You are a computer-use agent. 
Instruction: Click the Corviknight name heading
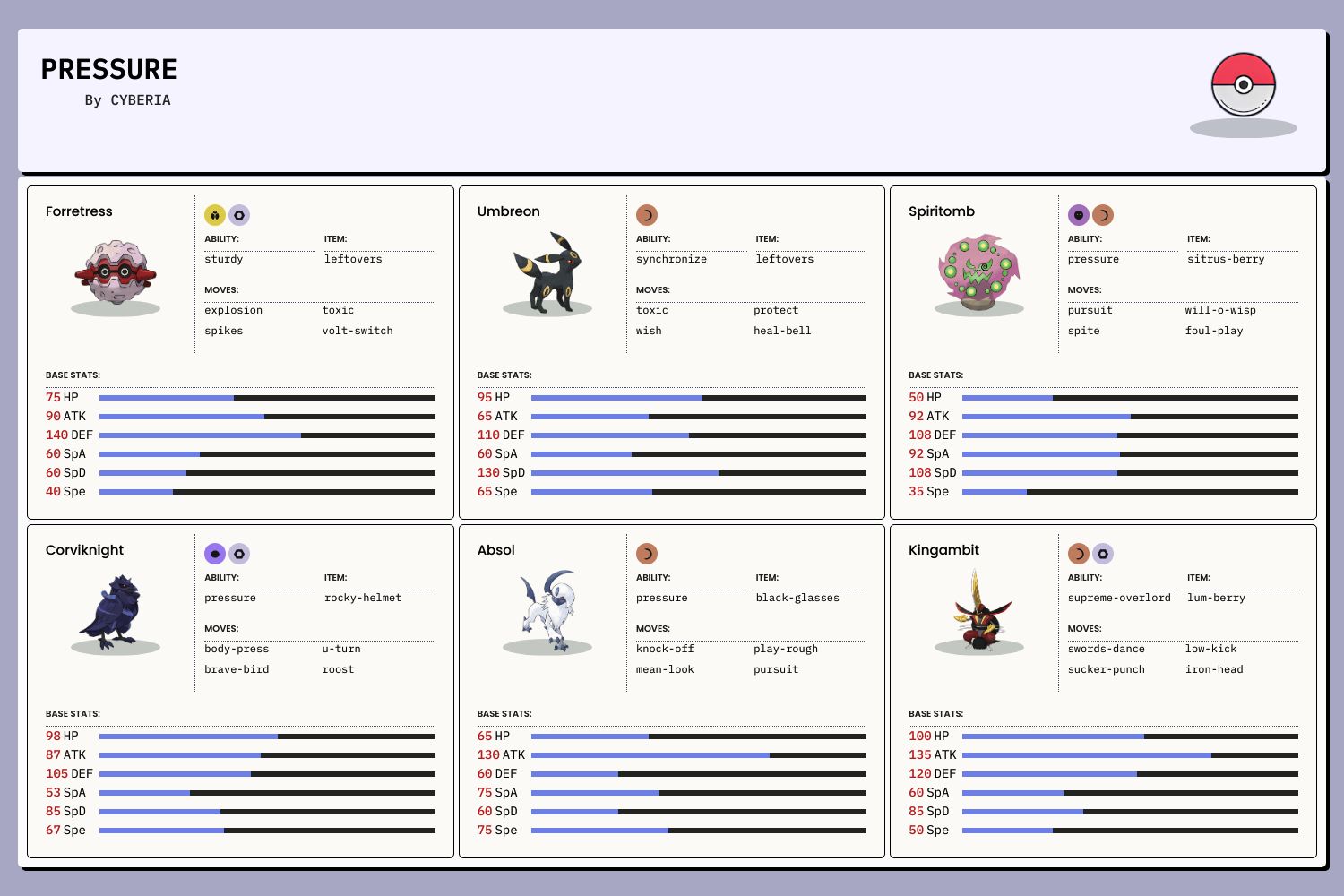84,550
